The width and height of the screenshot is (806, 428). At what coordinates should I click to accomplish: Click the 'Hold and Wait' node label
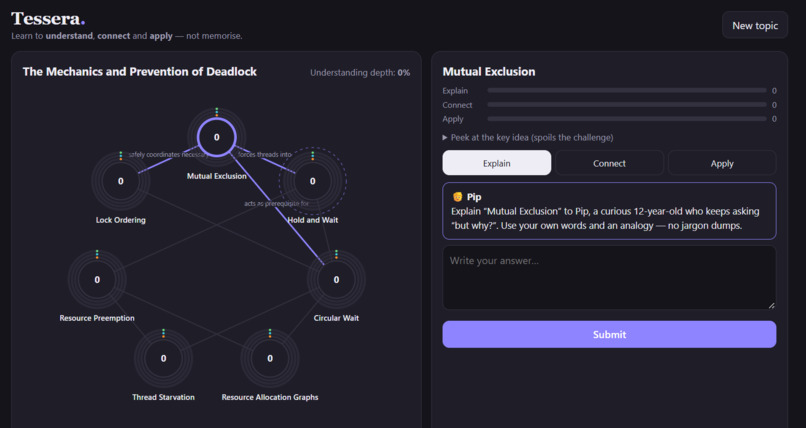(313, 220)
